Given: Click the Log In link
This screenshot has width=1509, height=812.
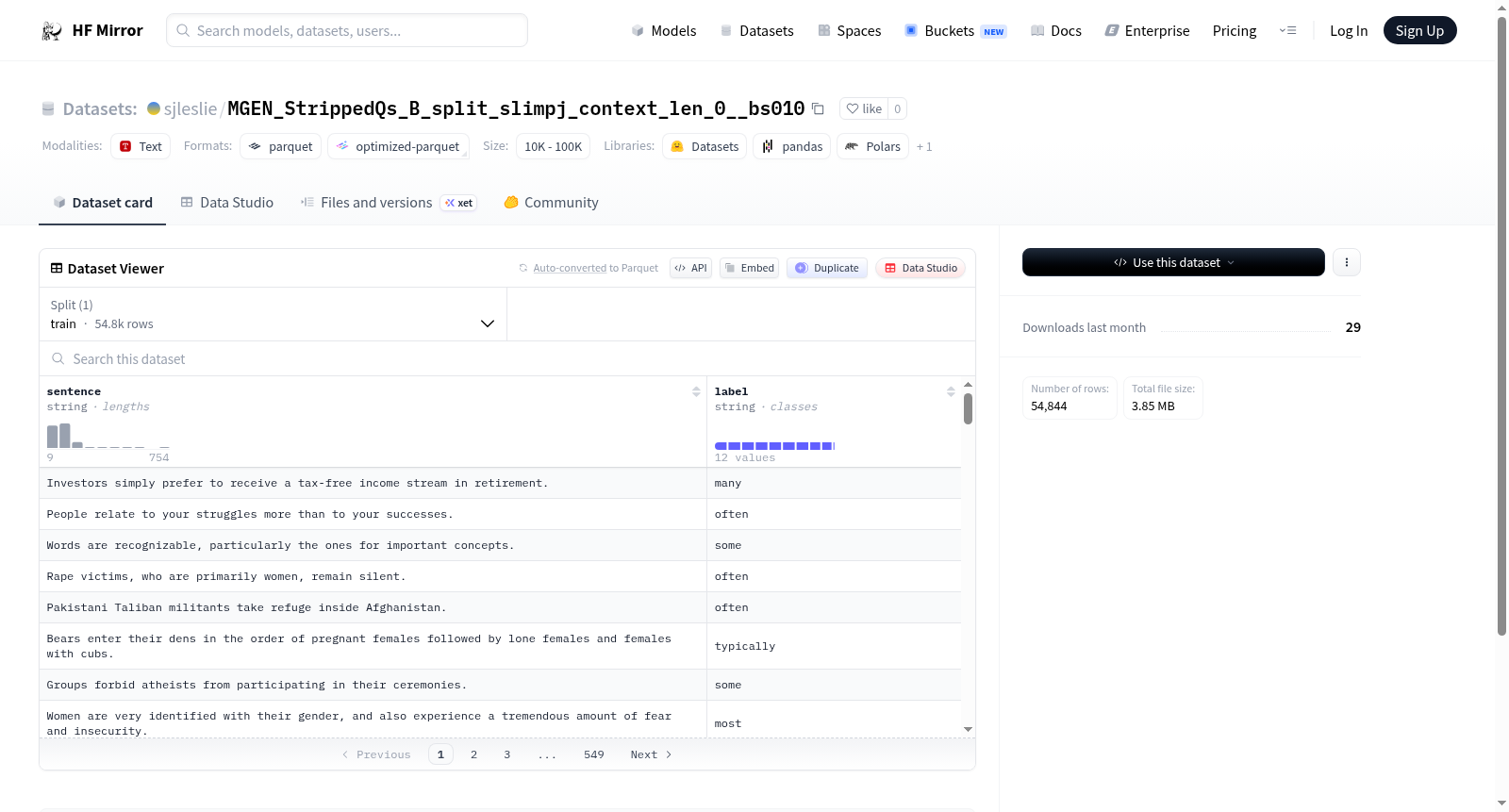Looking at the screenshot, I should pos(1349,31).
